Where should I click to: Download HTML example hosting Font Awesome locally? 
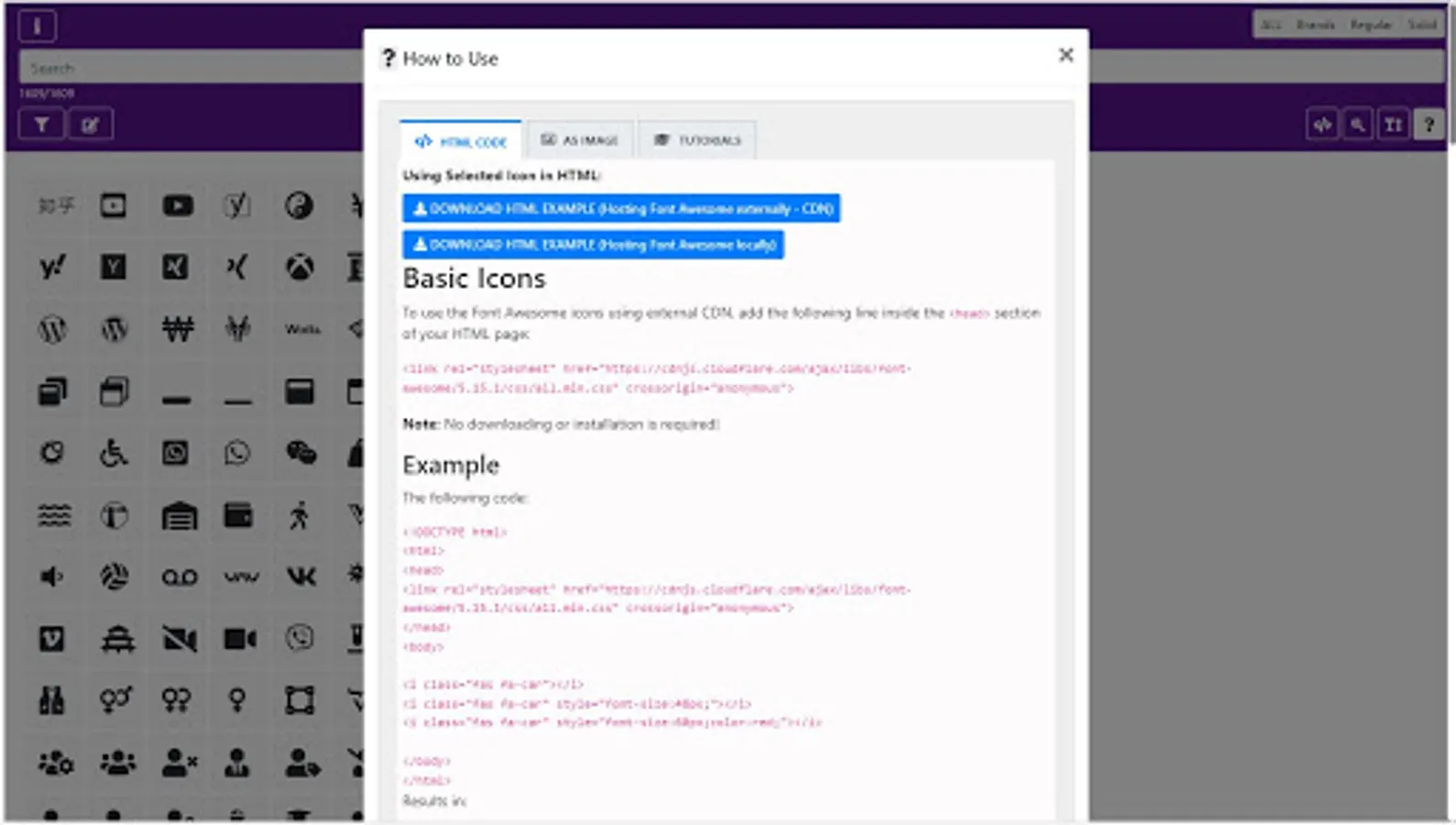tap(593, 245)
